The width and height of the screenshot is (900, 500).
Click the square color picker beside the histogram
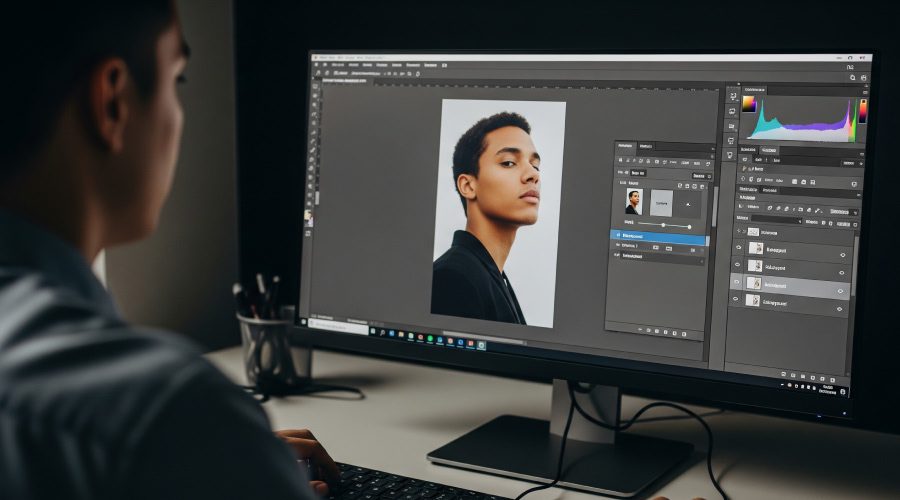749,104
